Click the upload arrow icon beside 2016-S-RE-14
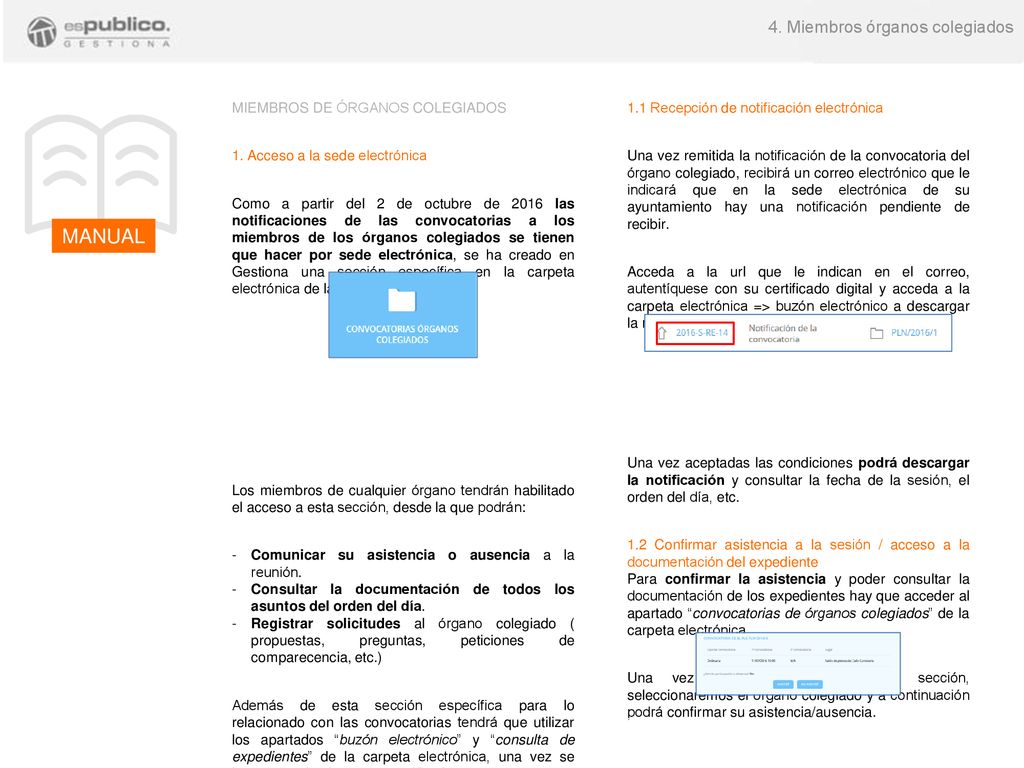 click(x=662, y=332)
